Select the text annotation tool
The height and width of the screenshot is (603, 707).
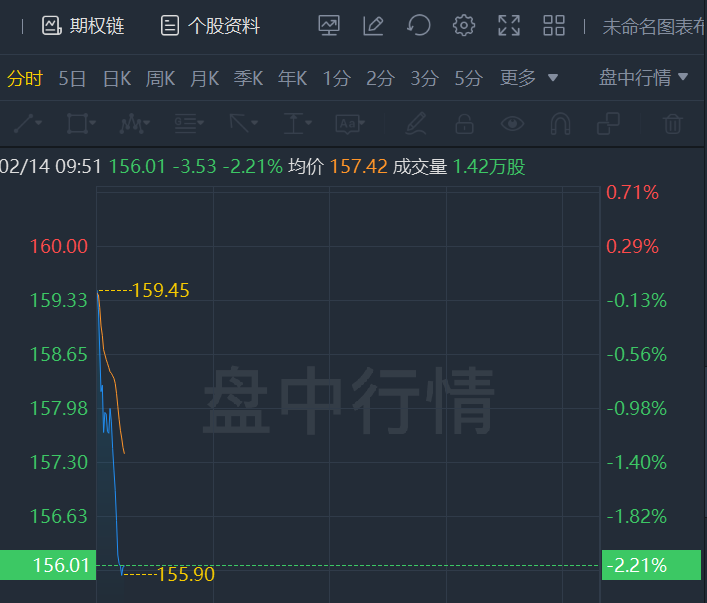pyautogui.click(x=347, y=124)
